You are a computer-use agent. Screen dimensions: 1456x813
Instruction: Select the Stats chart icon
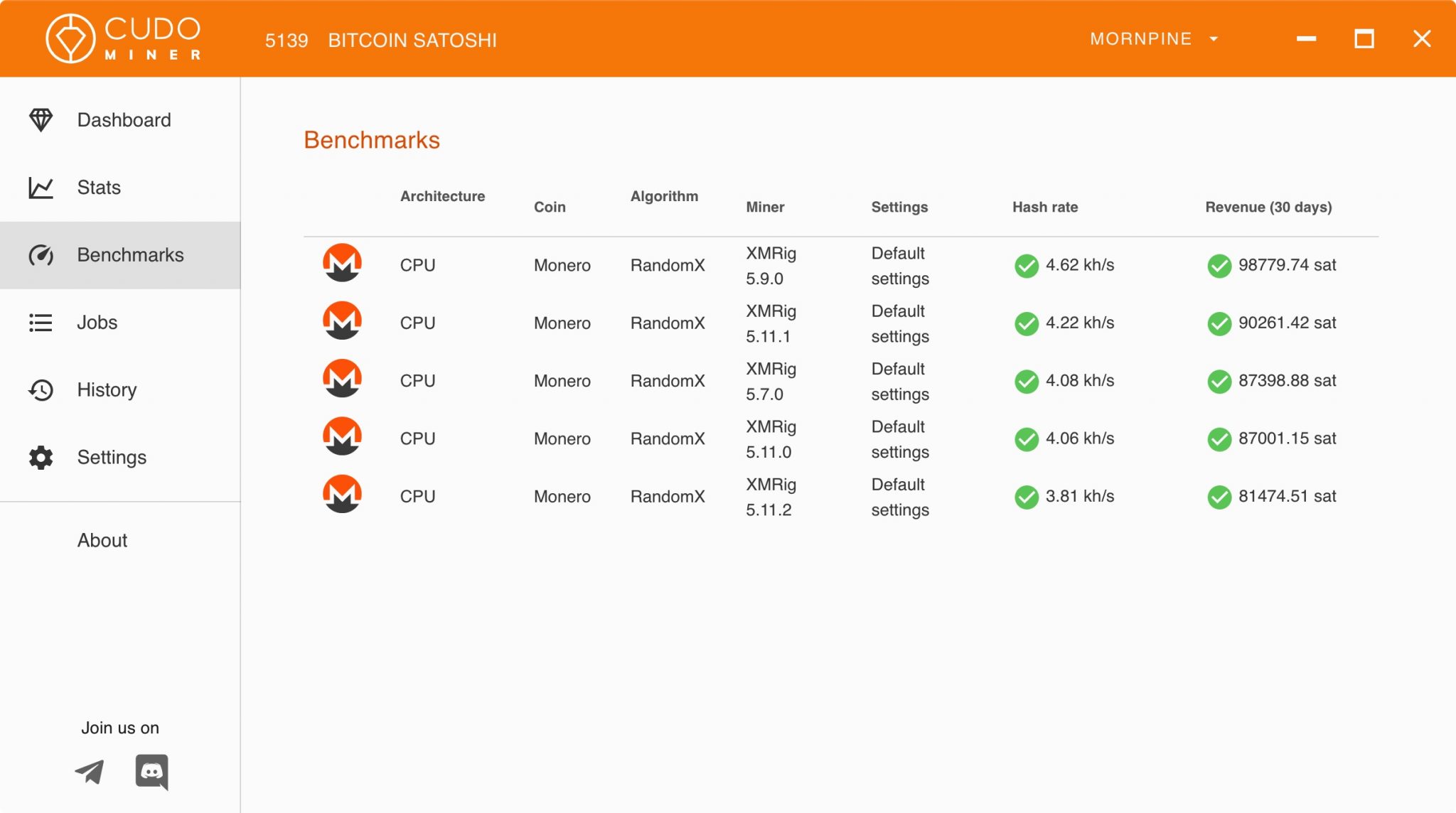[x=41, y=187]
